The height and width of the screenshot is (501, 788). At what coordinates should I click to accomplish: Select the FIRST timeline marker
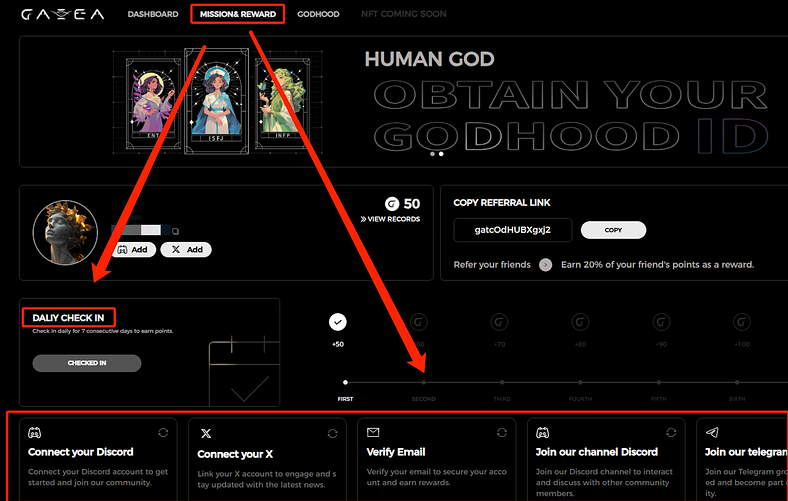pyautogui.click(x=345, y=382)
